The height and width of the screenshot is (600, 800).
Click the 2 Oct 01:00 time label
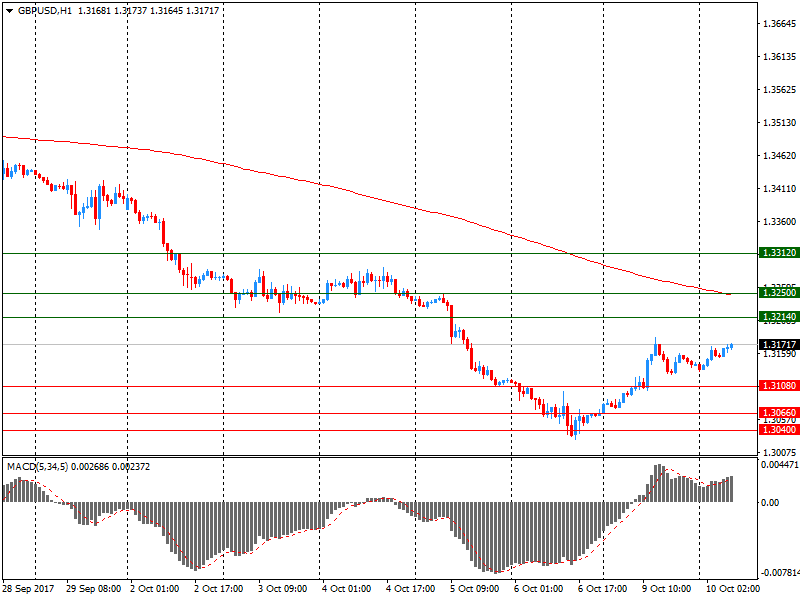[155, 589]
